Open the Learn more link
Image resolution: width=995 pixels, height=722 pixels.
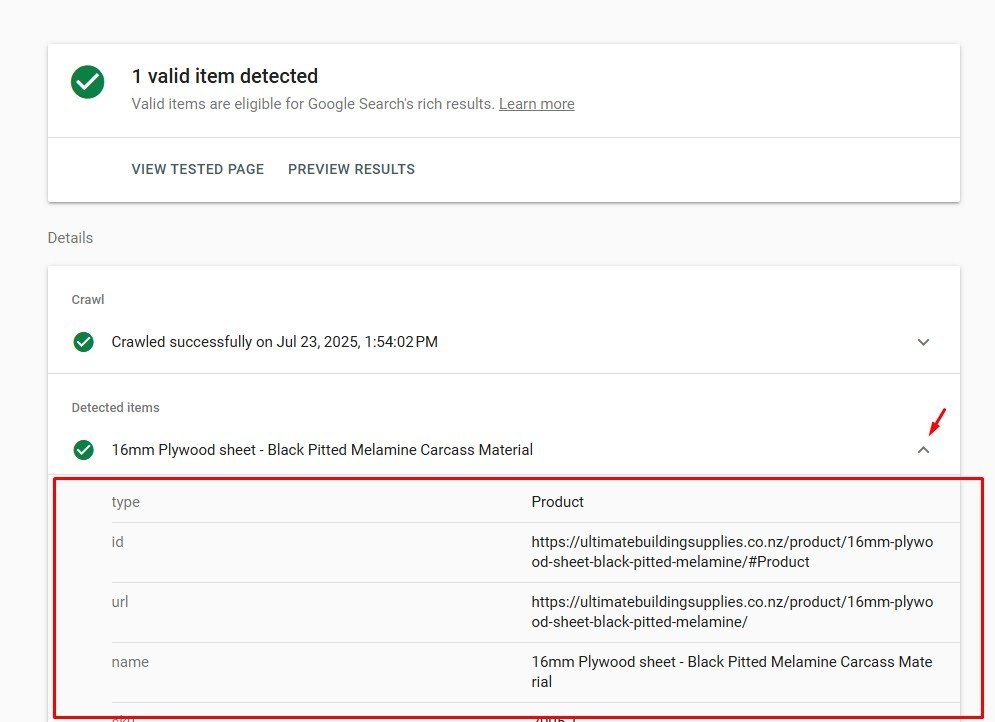tap(536, 104)
